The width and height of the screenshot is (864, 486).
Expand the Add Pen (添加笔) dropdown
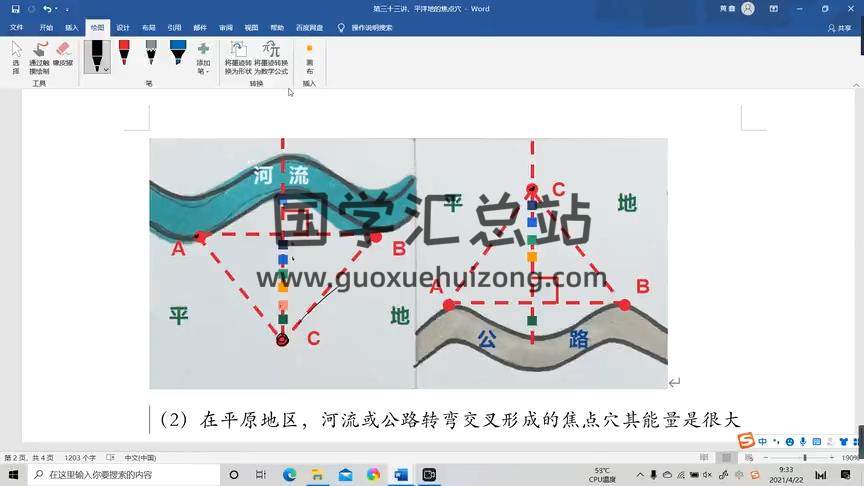203,60
